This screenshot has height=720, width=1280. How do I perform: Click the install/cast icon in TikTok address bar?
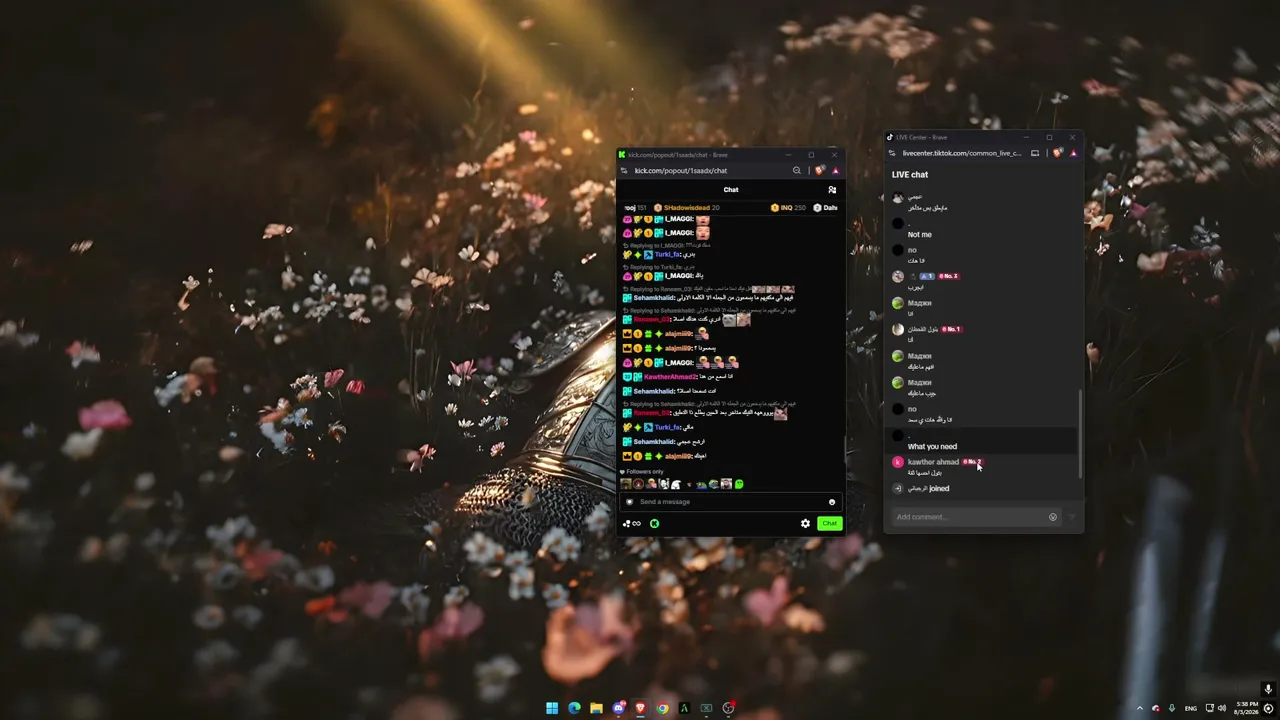point(1035,153)
